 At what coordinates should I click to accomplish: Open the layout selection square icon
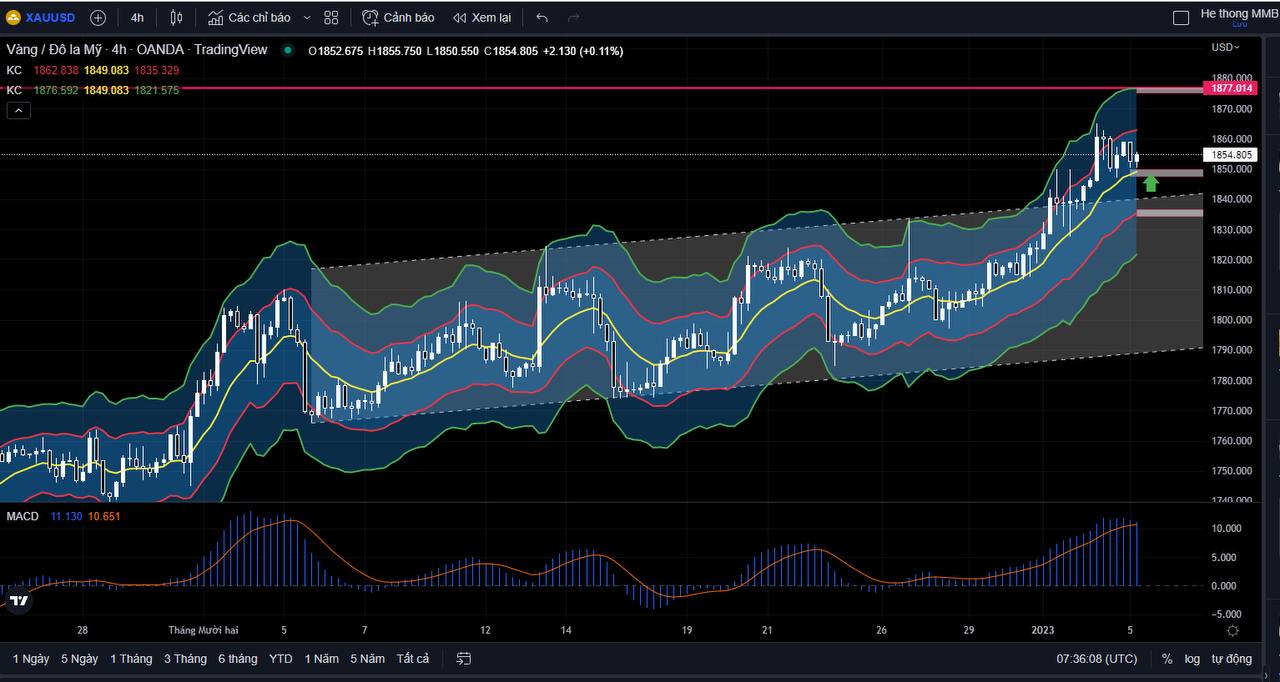pos(1181,17)
